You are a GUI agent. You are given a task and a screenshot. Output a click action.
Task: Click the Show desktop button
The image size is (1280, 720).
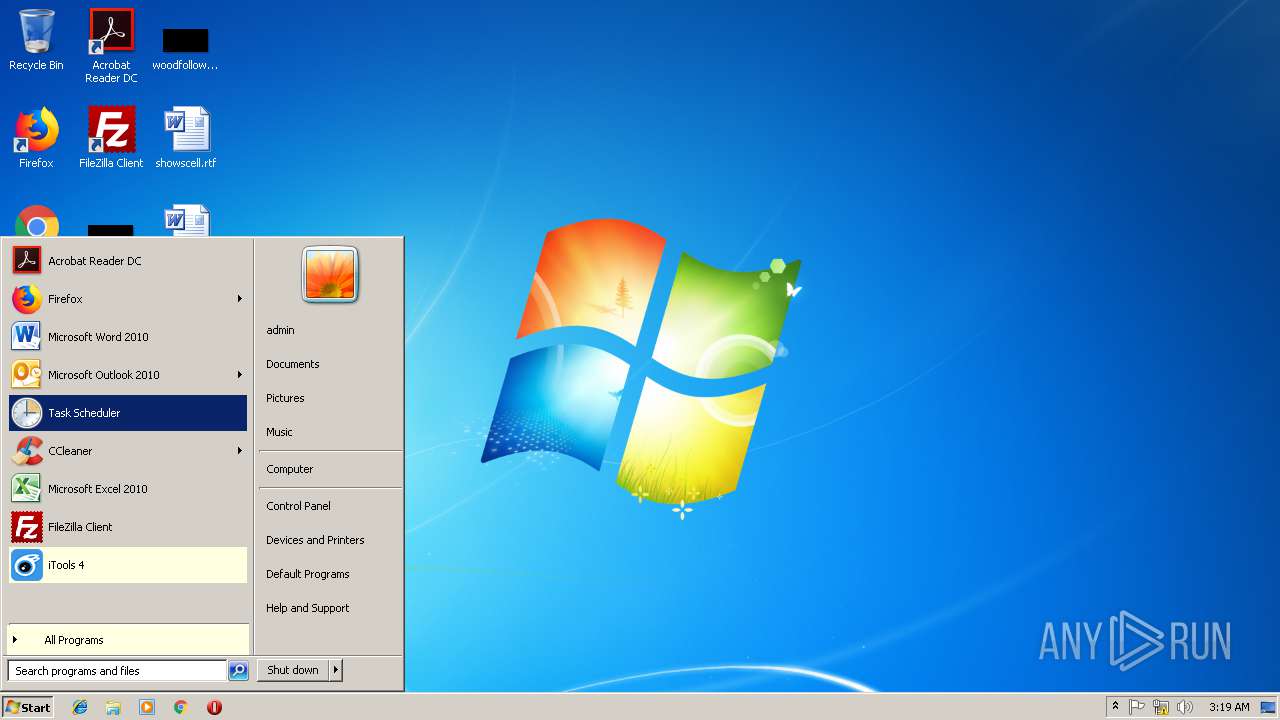pyautogui.click(x=1268, y=707)
